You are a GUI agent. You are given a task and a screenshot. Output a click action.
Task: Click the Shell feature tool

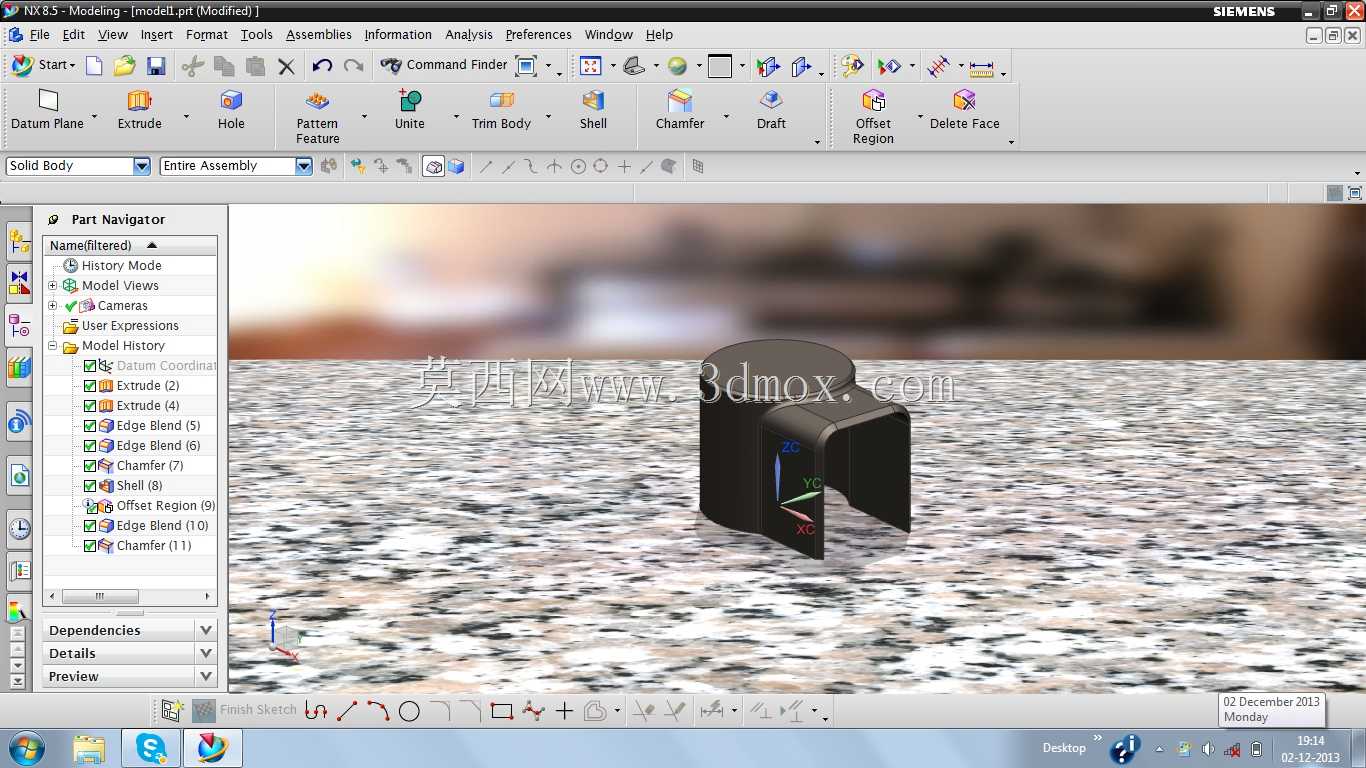tap(593, 110)
